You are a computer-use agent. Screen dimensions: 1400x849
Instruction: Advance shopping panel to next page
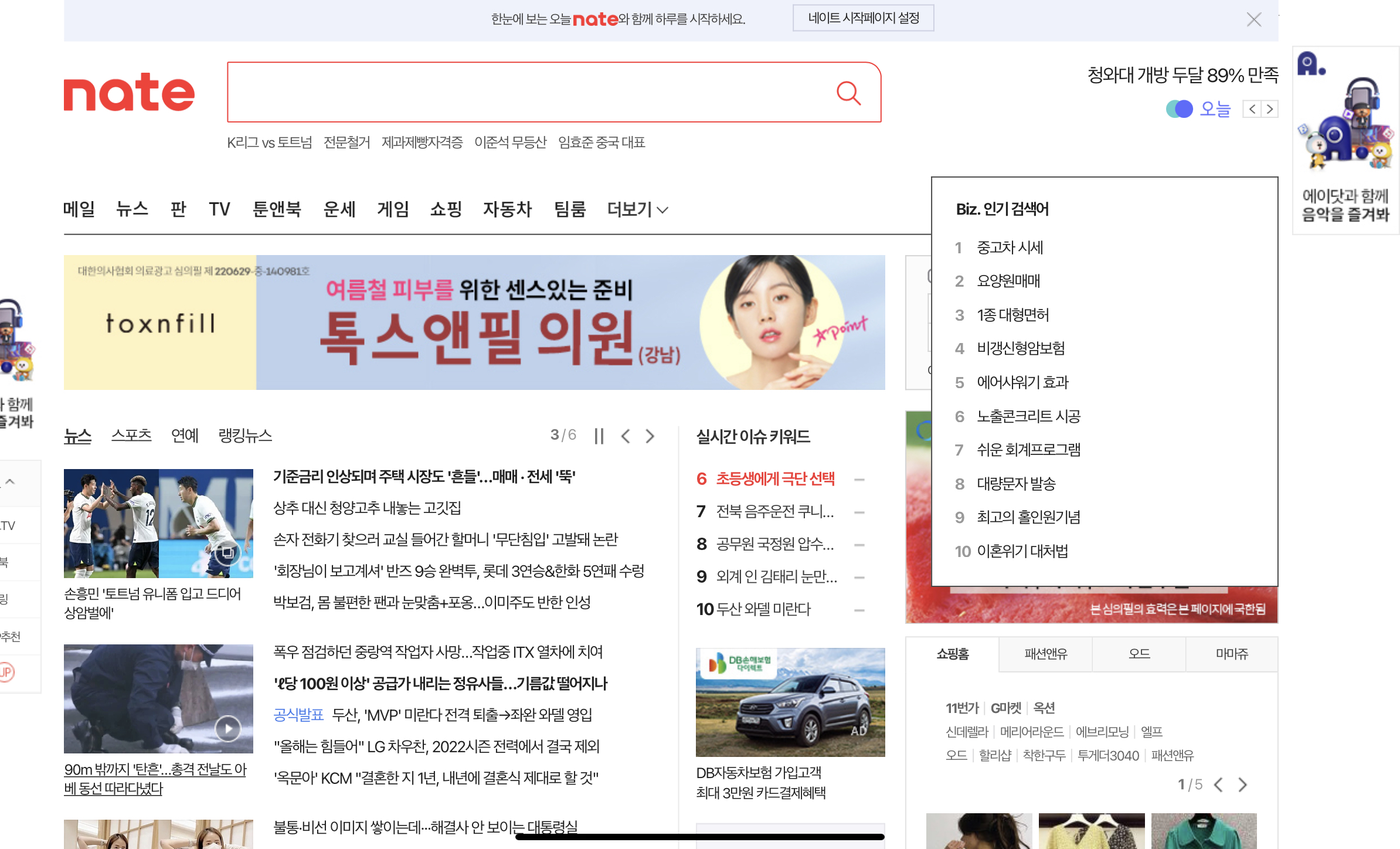(x=1242, y=785)
